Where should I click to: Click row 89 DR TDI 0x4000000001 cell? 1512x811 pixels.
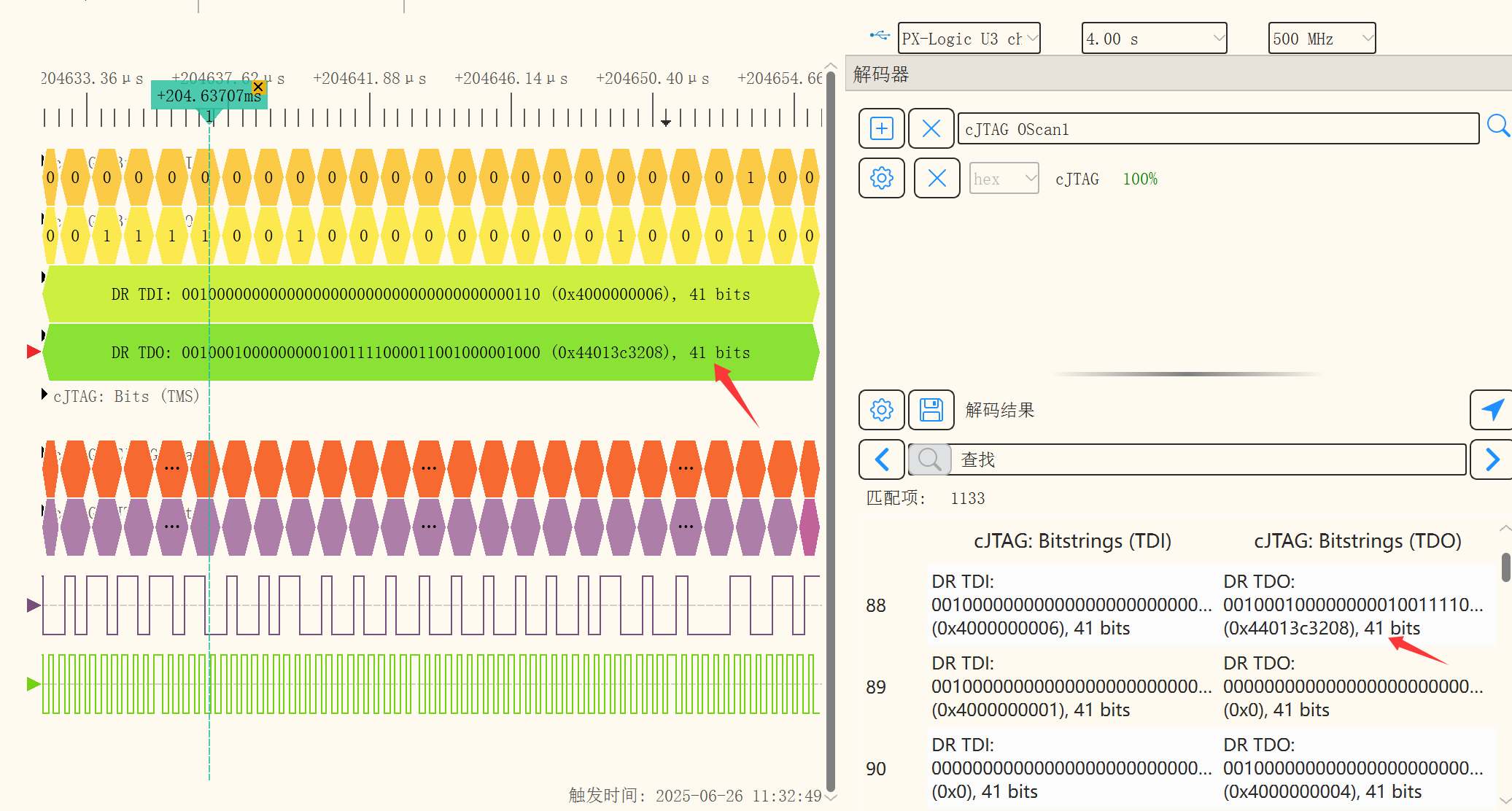(1071, 686)
